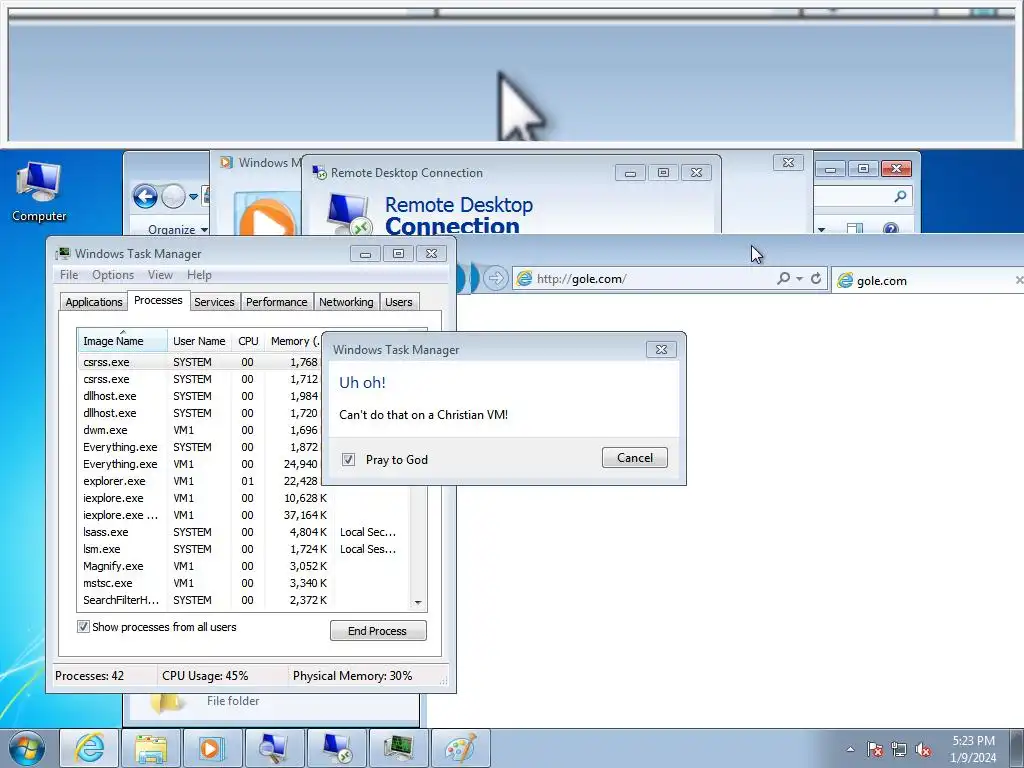
Task: Switch to Remote Desktop Connection taskbar icon
Action: (336, 748)
